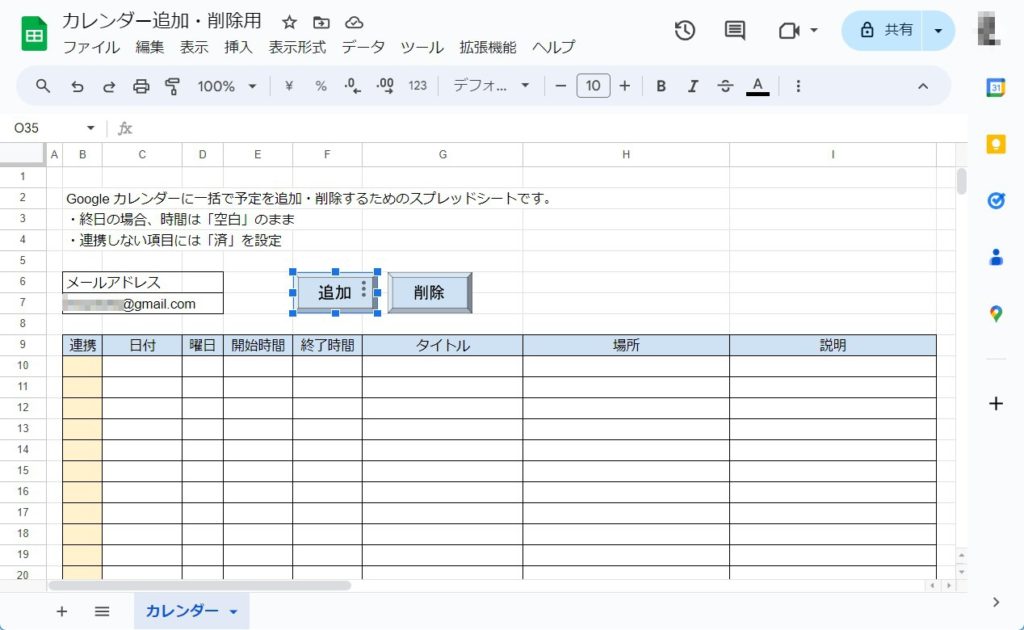
Task: Star this spreadsheet document
Action: [x=289, y=22]
